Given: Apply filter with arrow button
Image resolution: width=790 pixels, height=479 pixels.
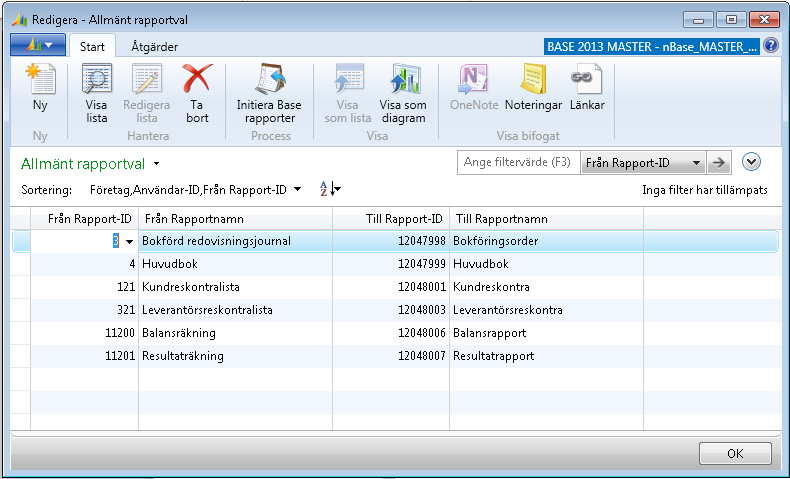Looking at the screenshot, I should 719,163.
